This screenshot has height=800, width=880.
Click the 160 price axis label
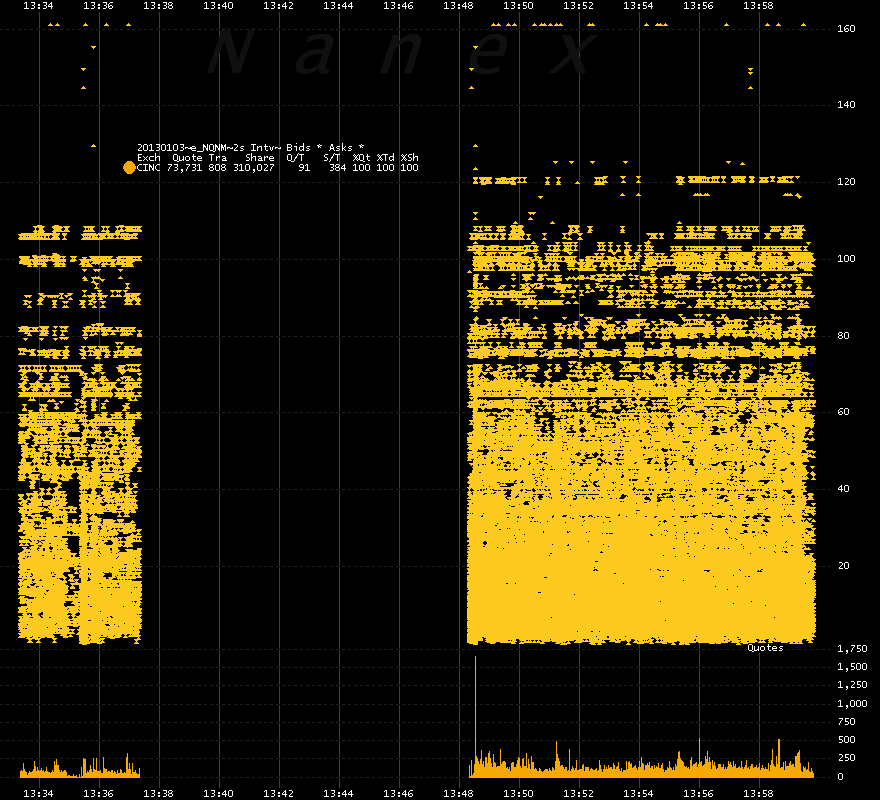(x=846, y=29)
